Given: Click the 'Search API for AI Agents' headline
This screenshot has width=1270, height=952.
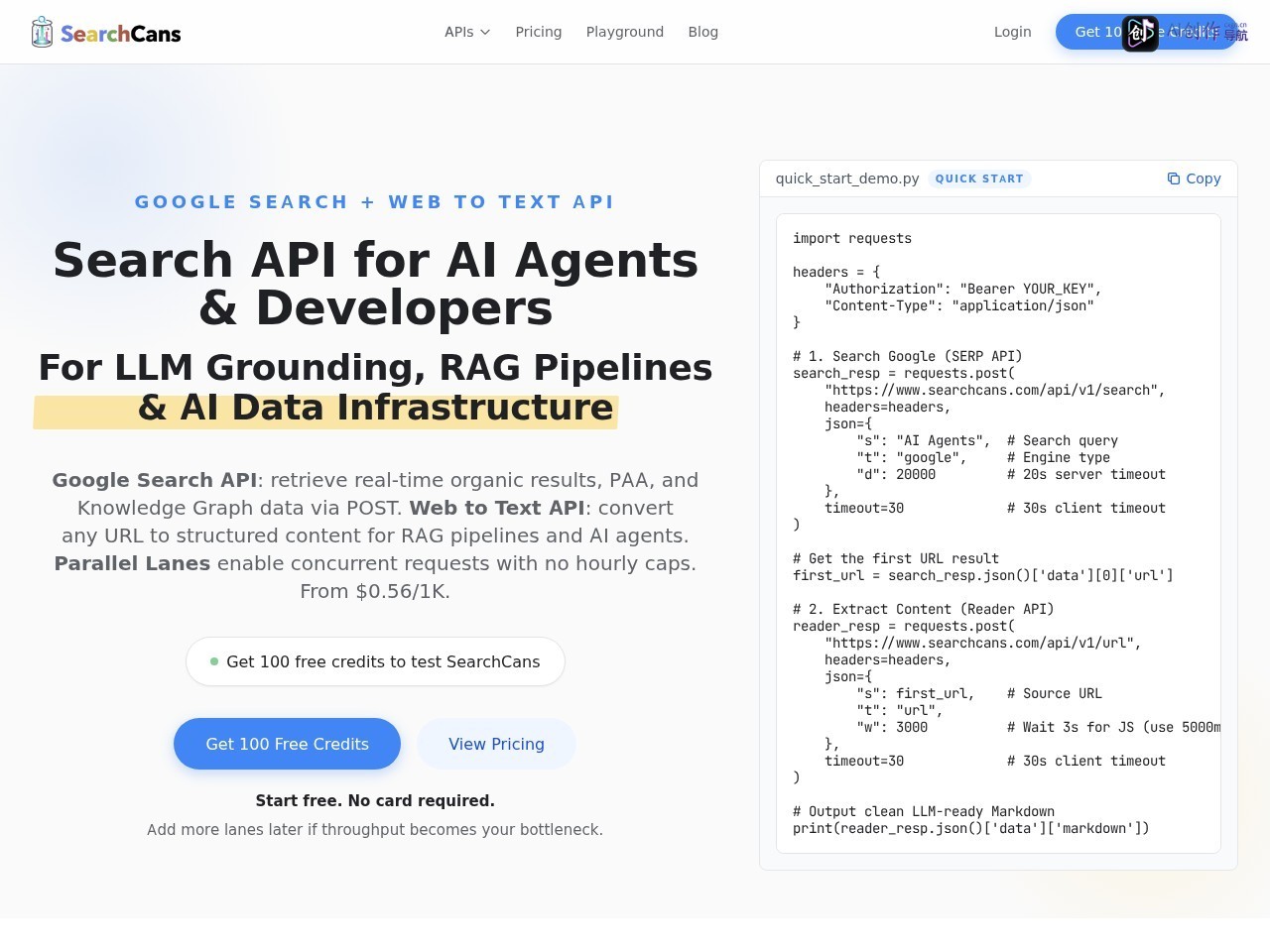Looking at the screenshot, I should point(375,260).
